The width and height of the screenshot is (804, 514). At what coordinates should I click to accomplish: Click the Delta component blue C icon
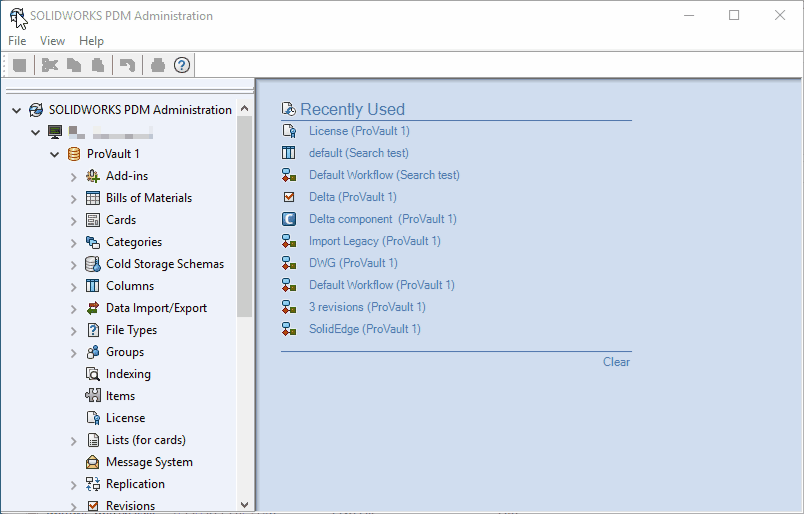click(289, 219)
